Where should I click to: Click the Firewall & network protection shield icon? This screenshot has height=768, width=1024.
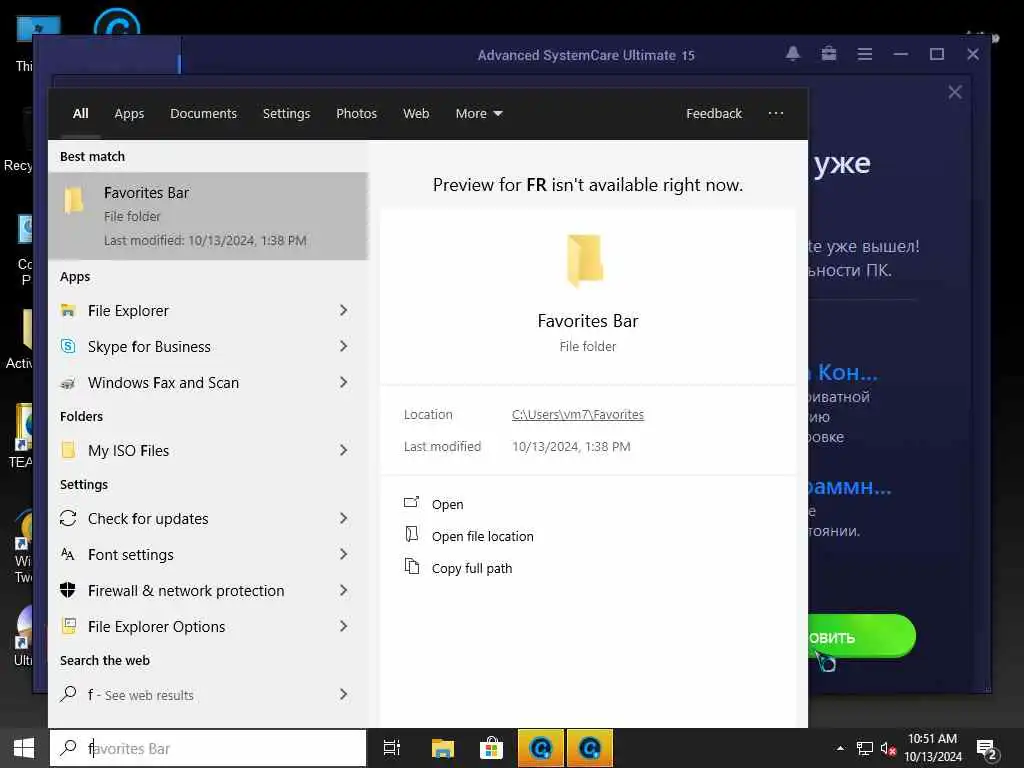point(68,590)
